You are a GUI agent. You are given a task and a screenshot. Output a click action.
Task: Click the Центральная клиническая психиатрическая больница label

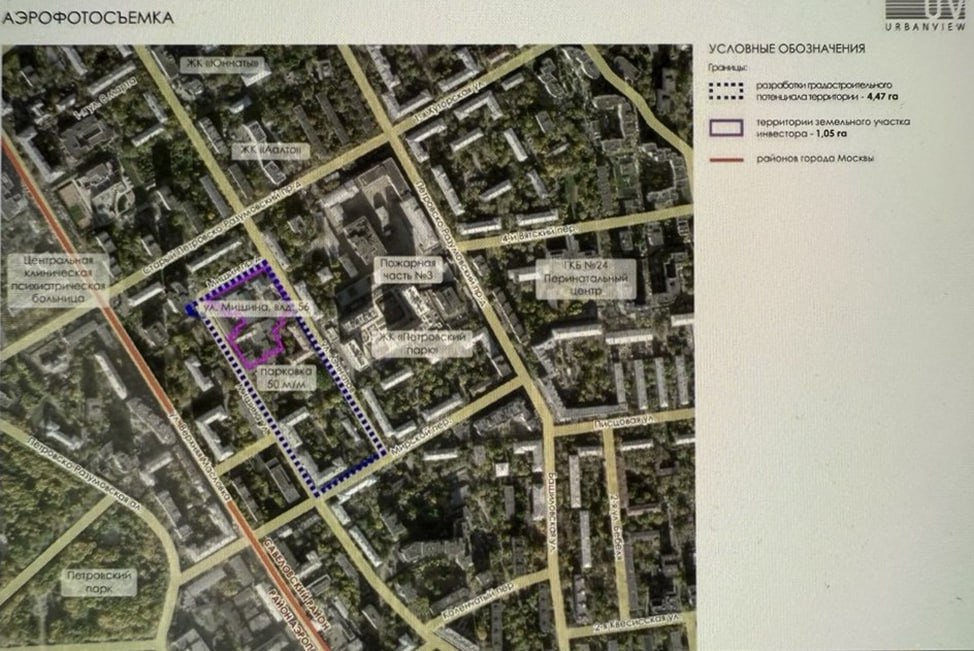point(58,279)
